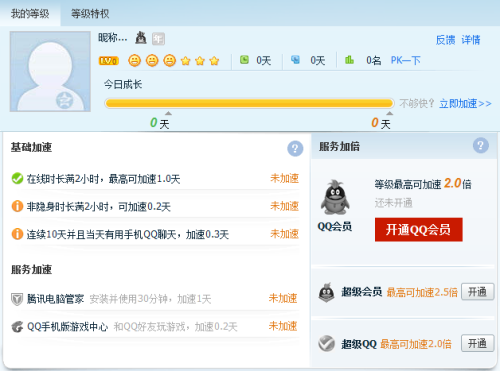This screenshot has width=500, height=371.
Task: Click the QQ手机版游戏中心 icon
Action: [17, 327]
